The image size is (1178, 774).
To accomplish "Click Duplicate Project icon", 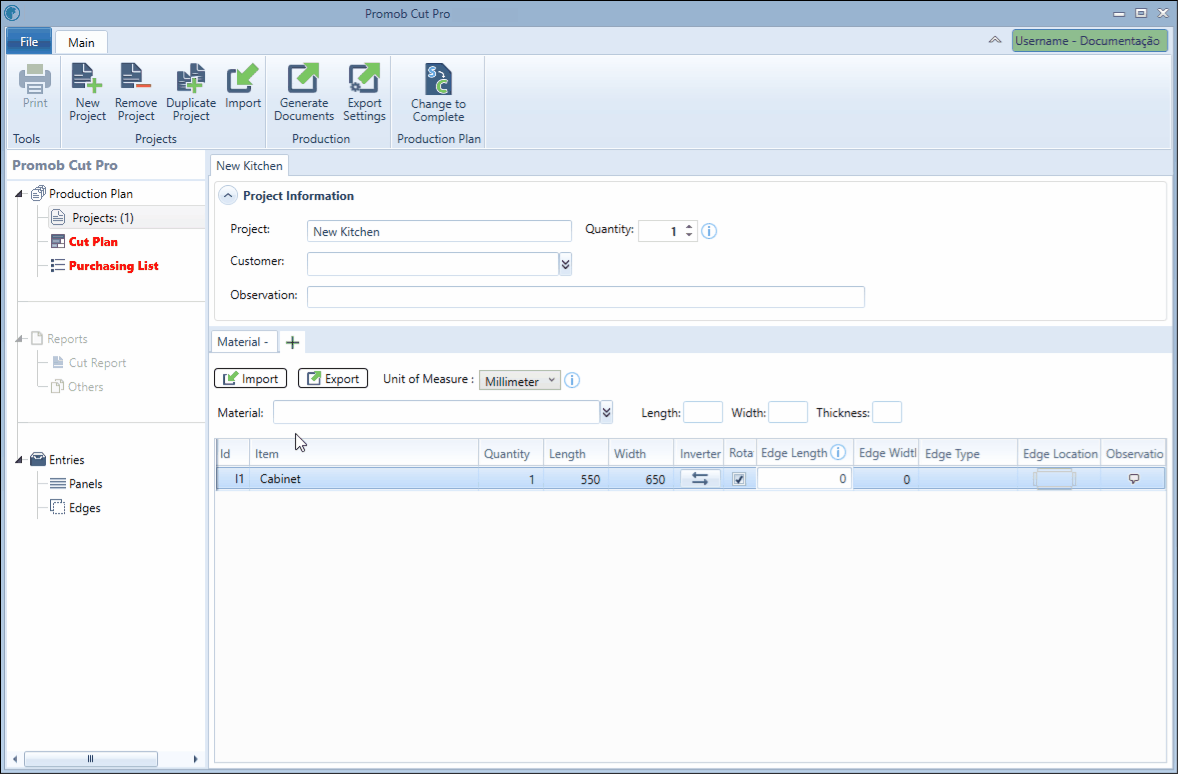I will pos(191,78).
